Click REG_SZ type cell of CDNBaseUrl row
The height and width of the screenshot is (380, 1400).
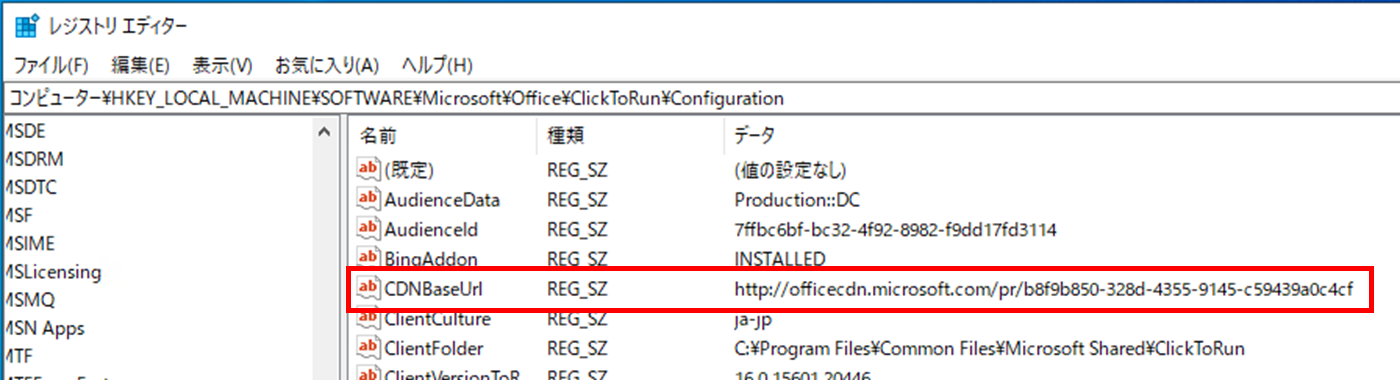[577, 290]
